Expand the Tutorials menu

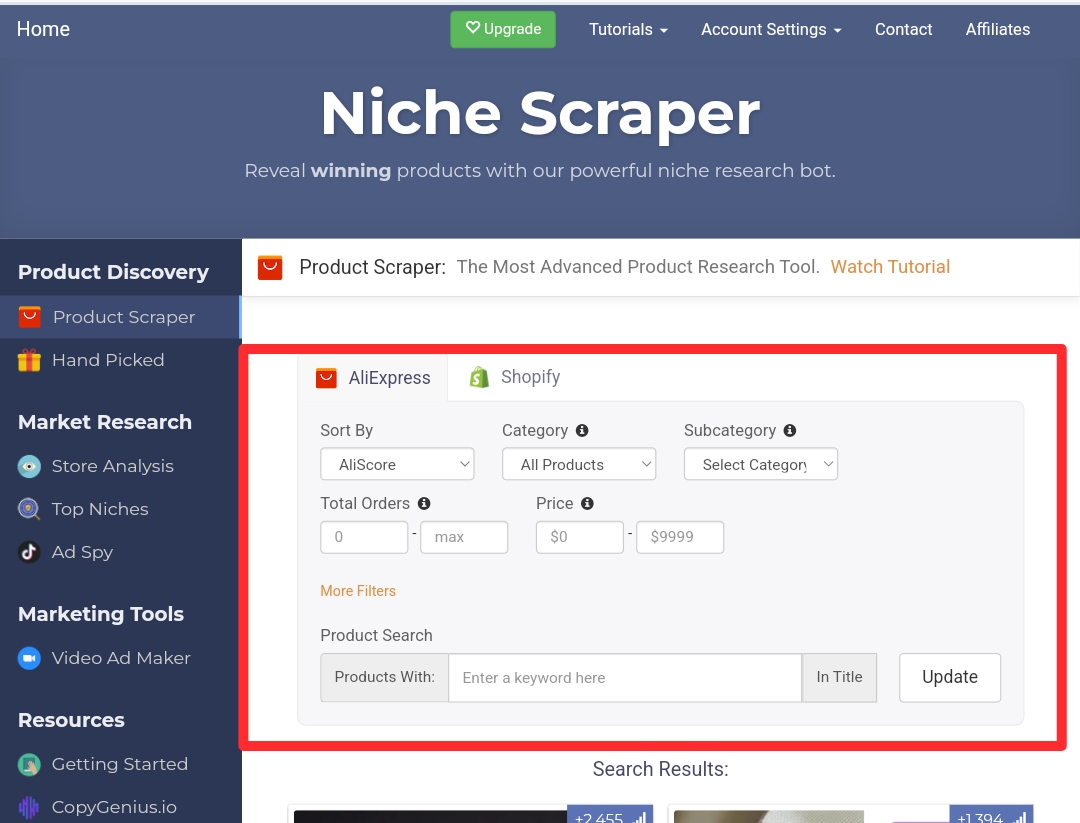pyautogui.click(x=628, y=30)
